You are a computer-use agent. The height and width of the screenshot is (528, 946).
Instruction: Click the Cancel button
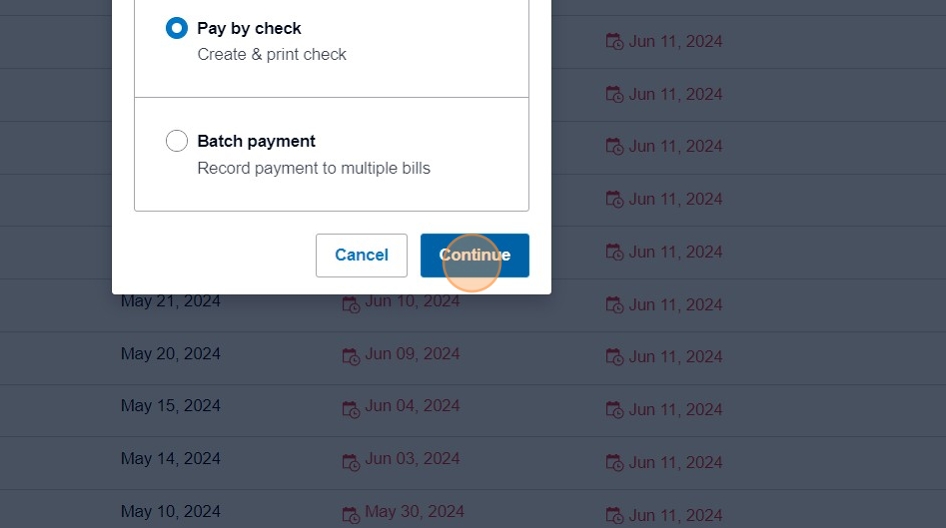361,255
